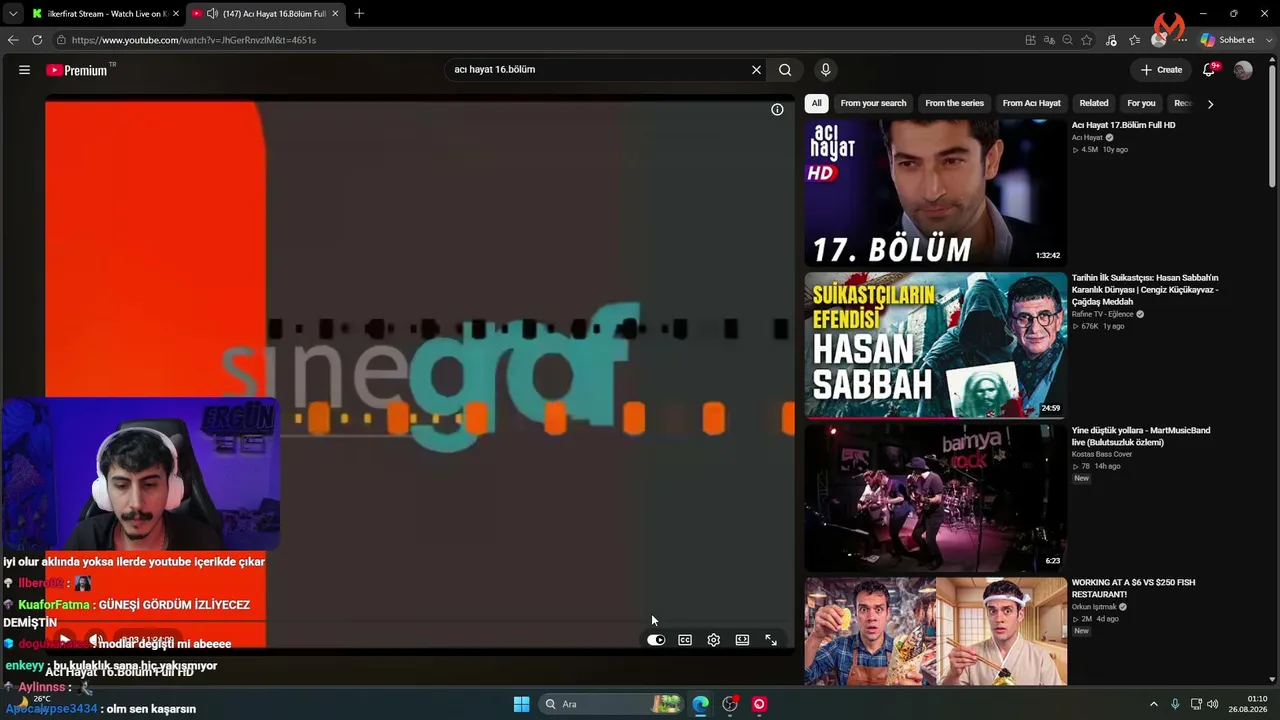Open the YouTube guide hamburger menu

click(x=24, y=70)
